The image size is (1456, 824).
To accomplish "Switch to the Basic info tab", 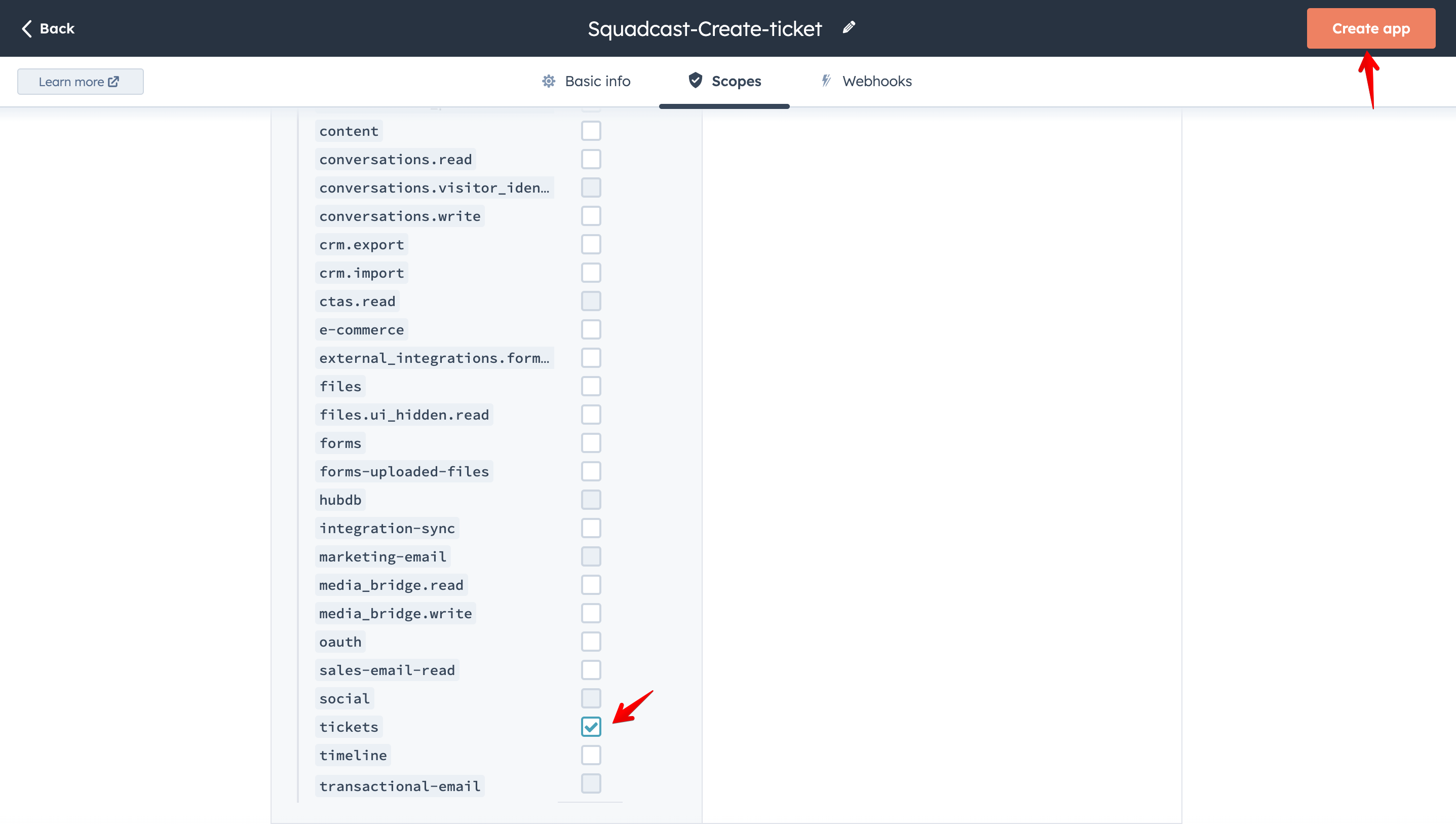I will coord(586,82).
